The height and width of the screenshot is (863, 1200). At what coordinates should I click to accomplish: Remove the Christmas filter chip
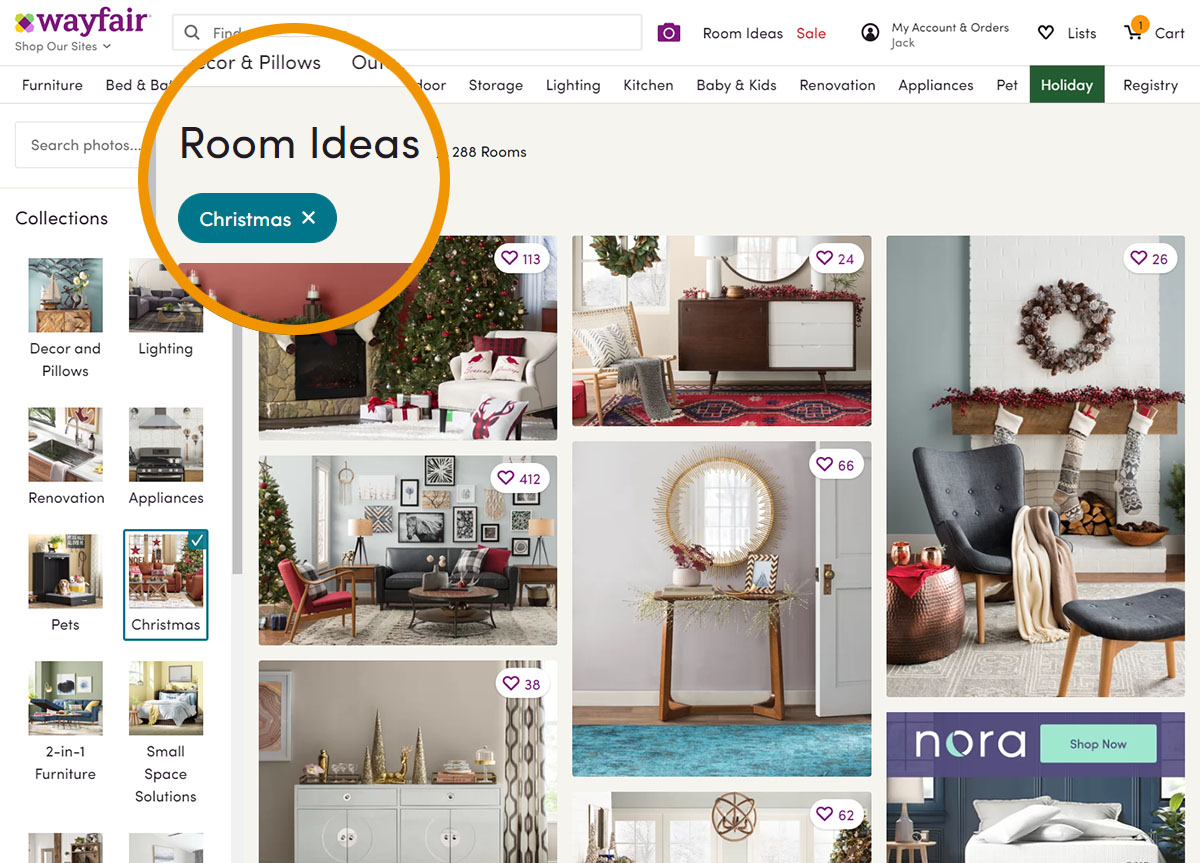point(309,218)
